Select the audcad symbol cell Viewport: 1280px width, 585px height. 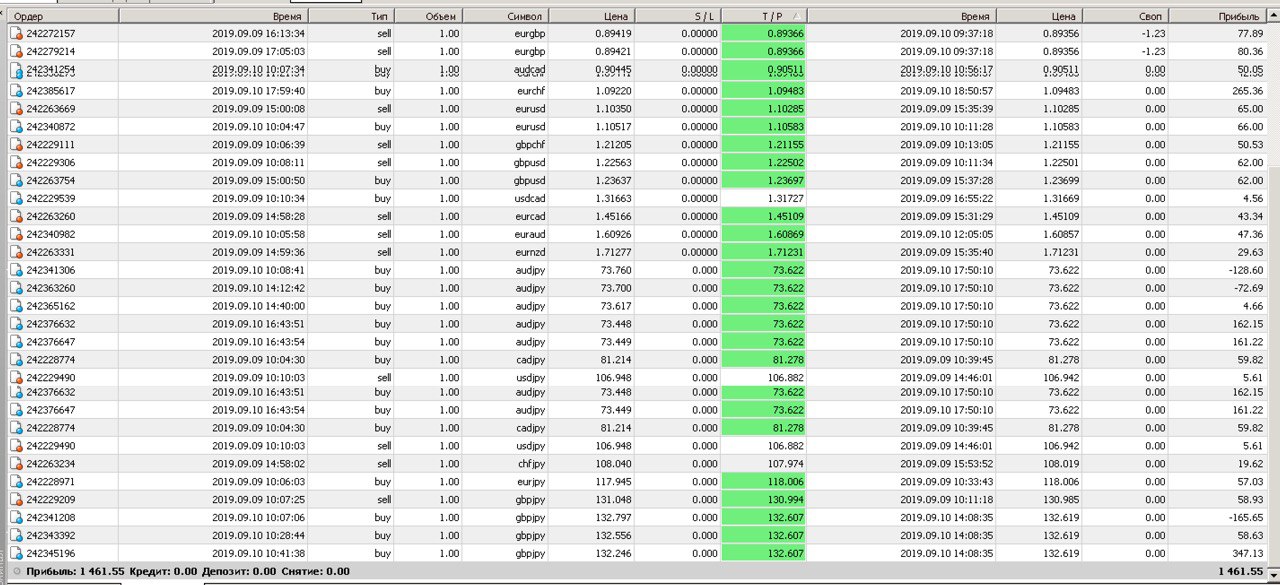(x=529, y=70)
